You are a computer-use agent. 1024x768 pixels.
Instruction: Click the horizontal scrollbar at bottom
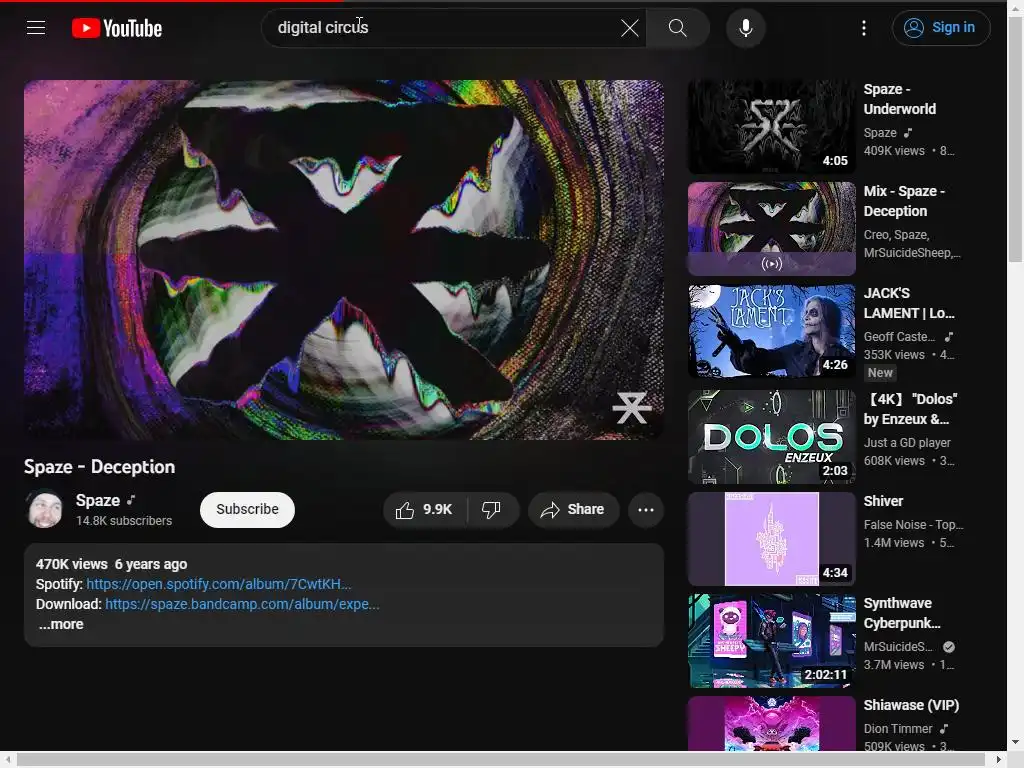pyautogui.click(x=501, y=760)
